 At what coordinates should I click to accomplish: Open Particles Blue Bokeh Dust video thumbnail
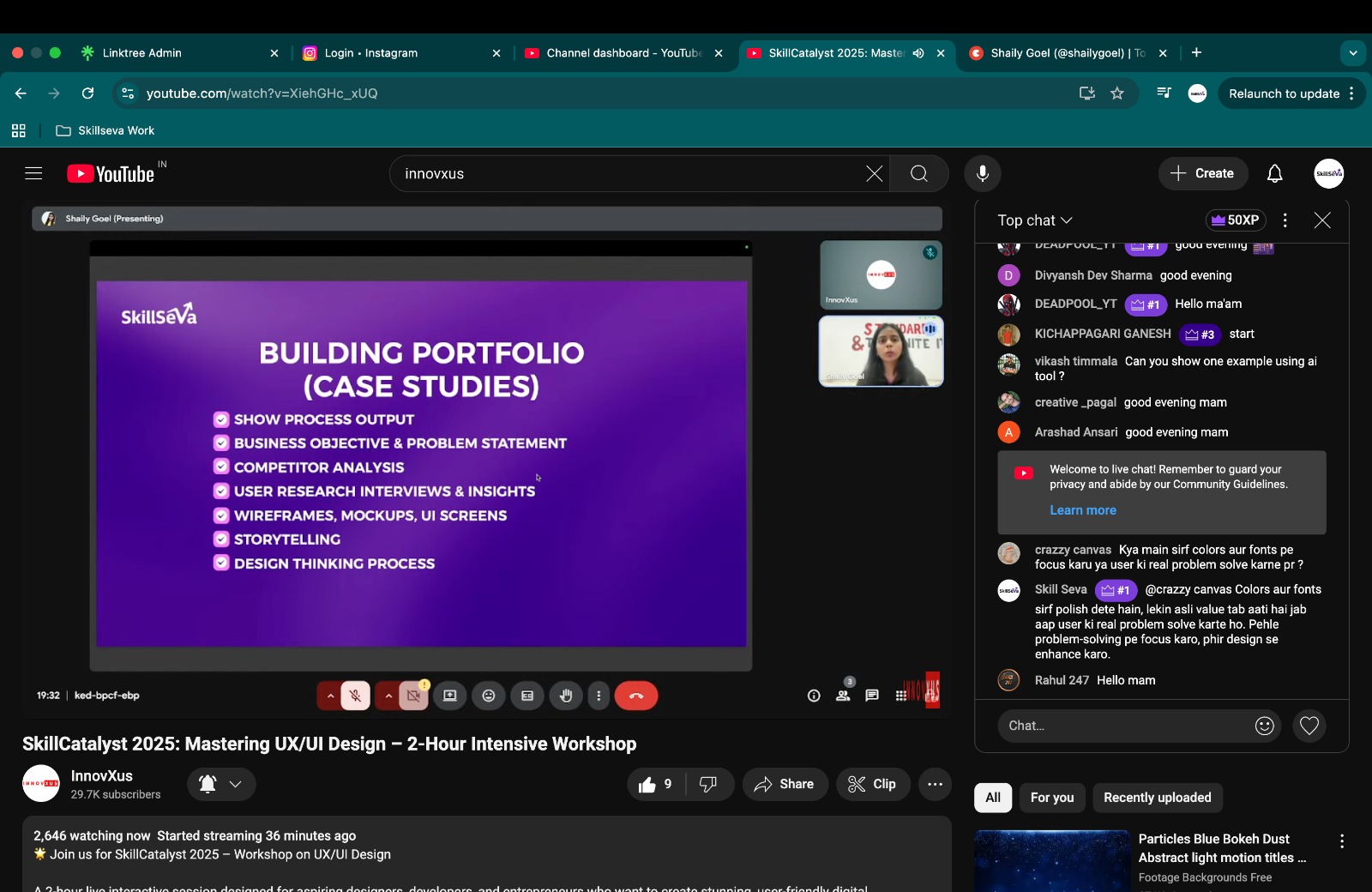point(1052,861)
